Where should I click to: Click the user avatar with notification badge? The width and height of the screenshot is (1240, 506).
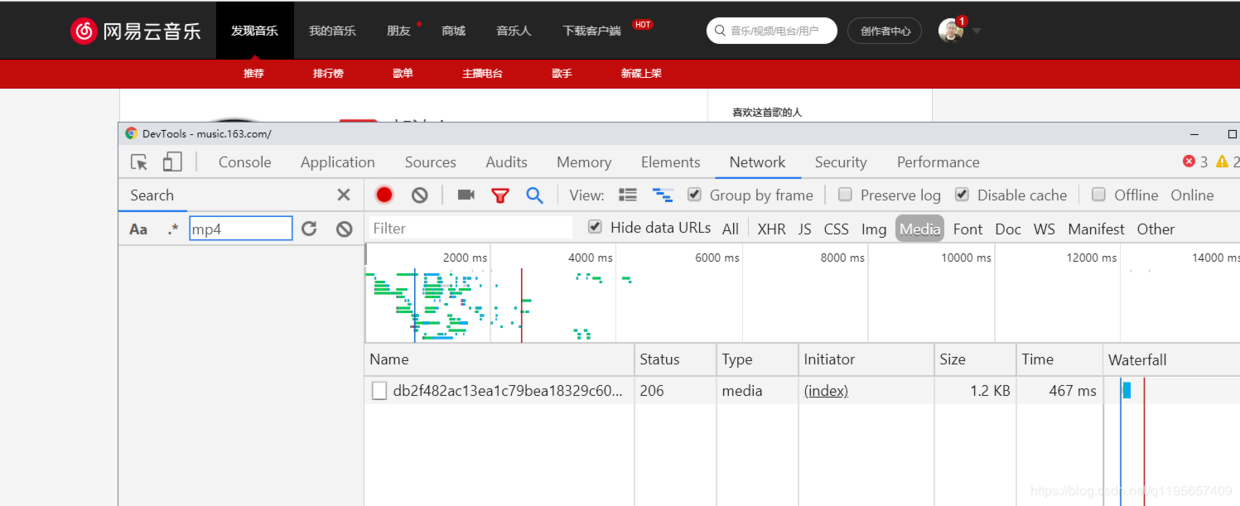coord(951,30)
